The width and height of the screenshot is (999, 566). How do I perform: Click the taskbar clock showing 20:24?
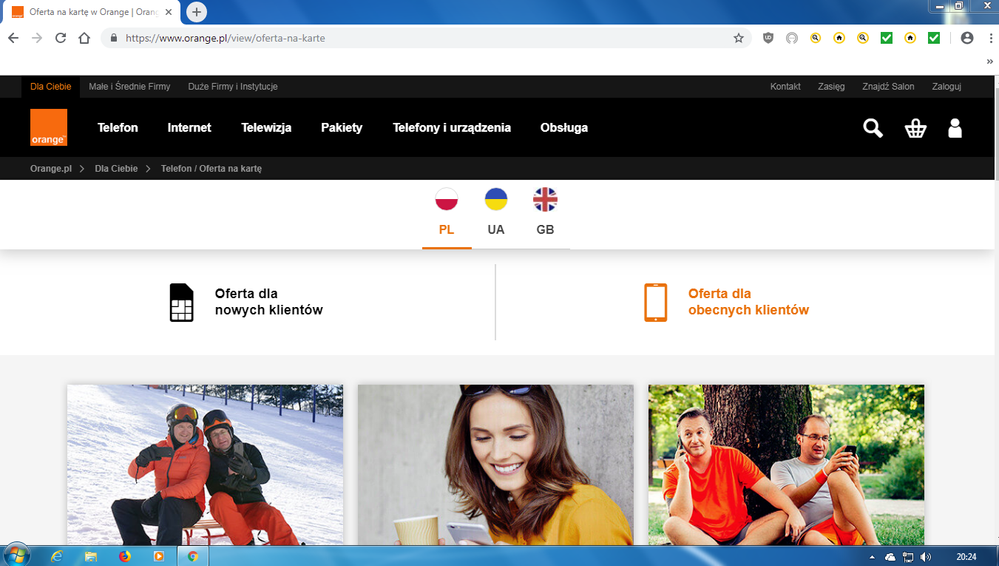pyautogui.click(x=966, y=556)
